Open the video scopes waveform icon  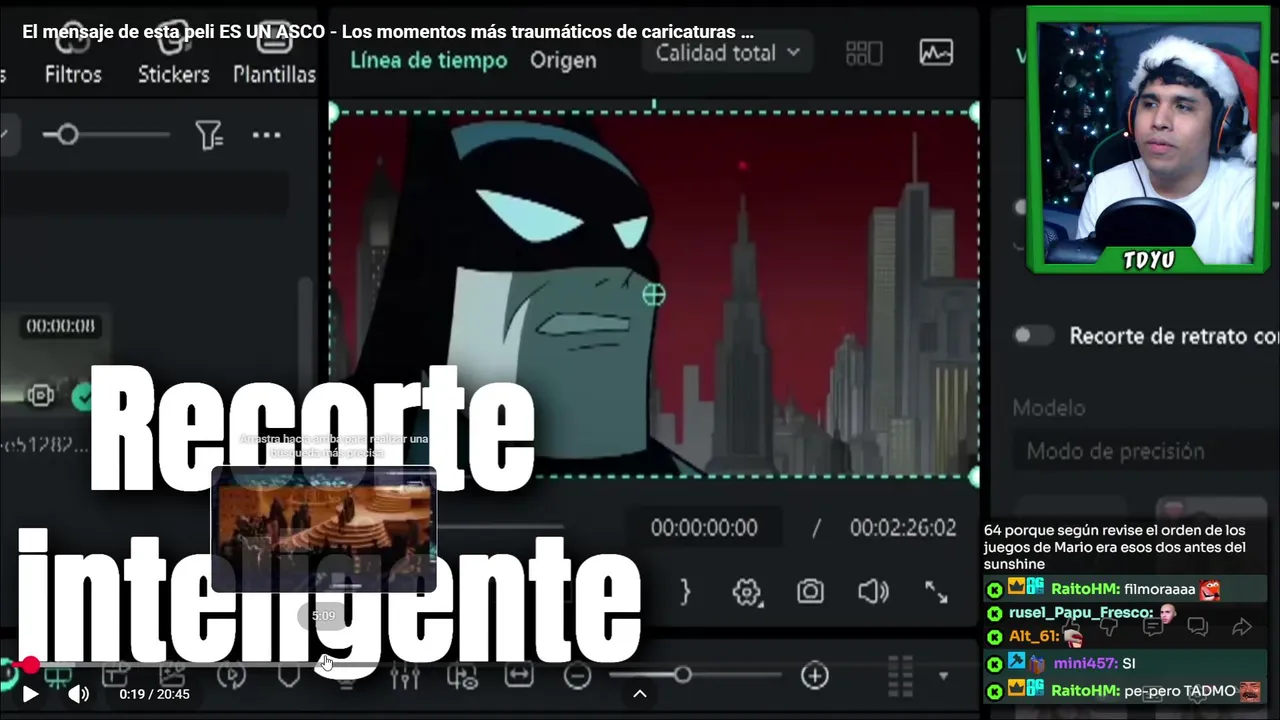[x=936, y=52]
